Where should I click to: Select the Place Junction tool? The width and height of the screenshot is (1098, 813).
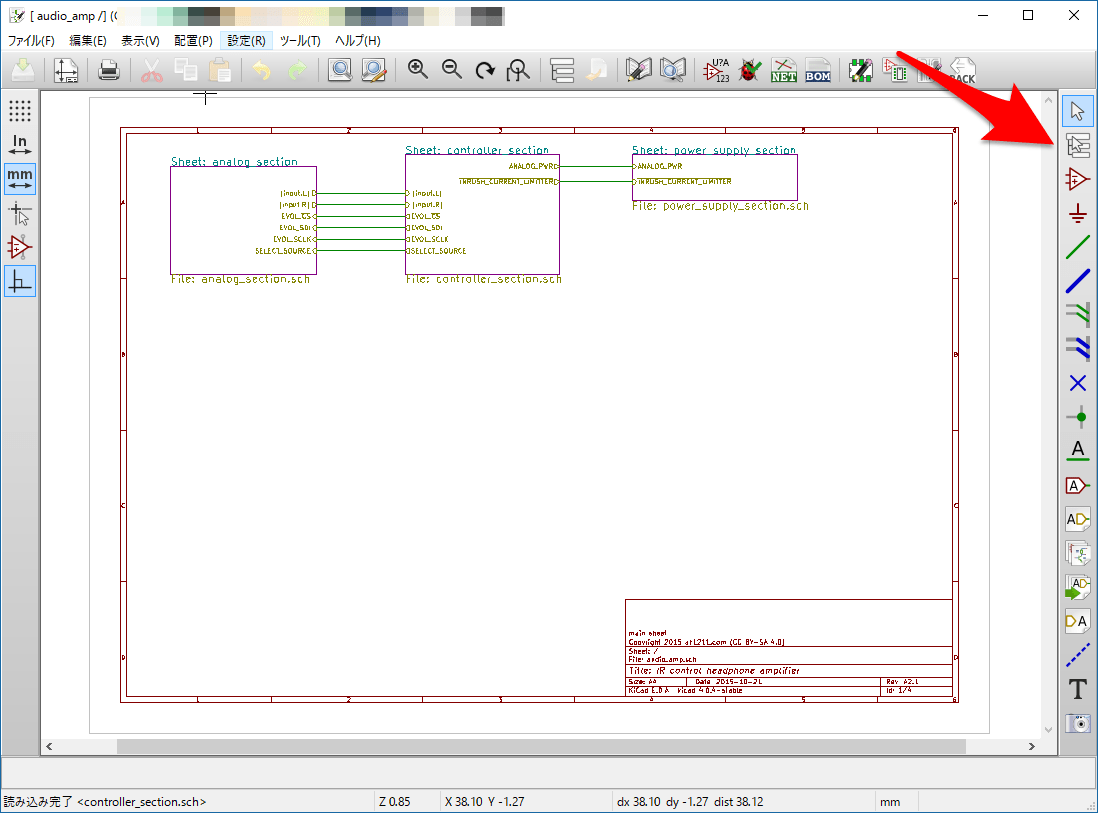point(1078,417)
